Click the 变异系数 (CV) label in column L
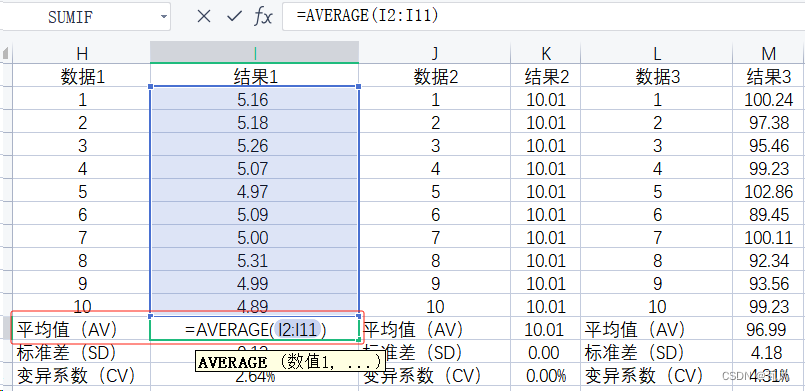Image resolution: width=805 pixels, height=391 pixels. click(644, 376)
